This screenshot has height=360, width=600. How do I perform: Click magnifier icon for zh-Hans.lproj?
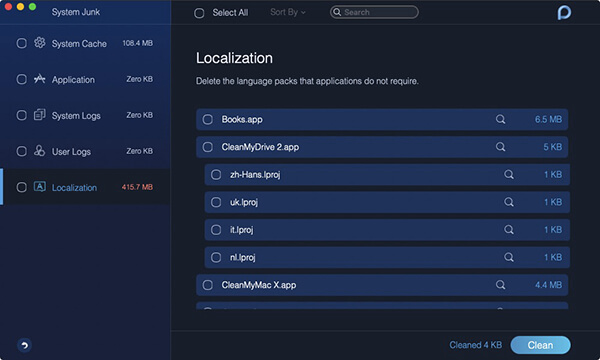point(509,174)
